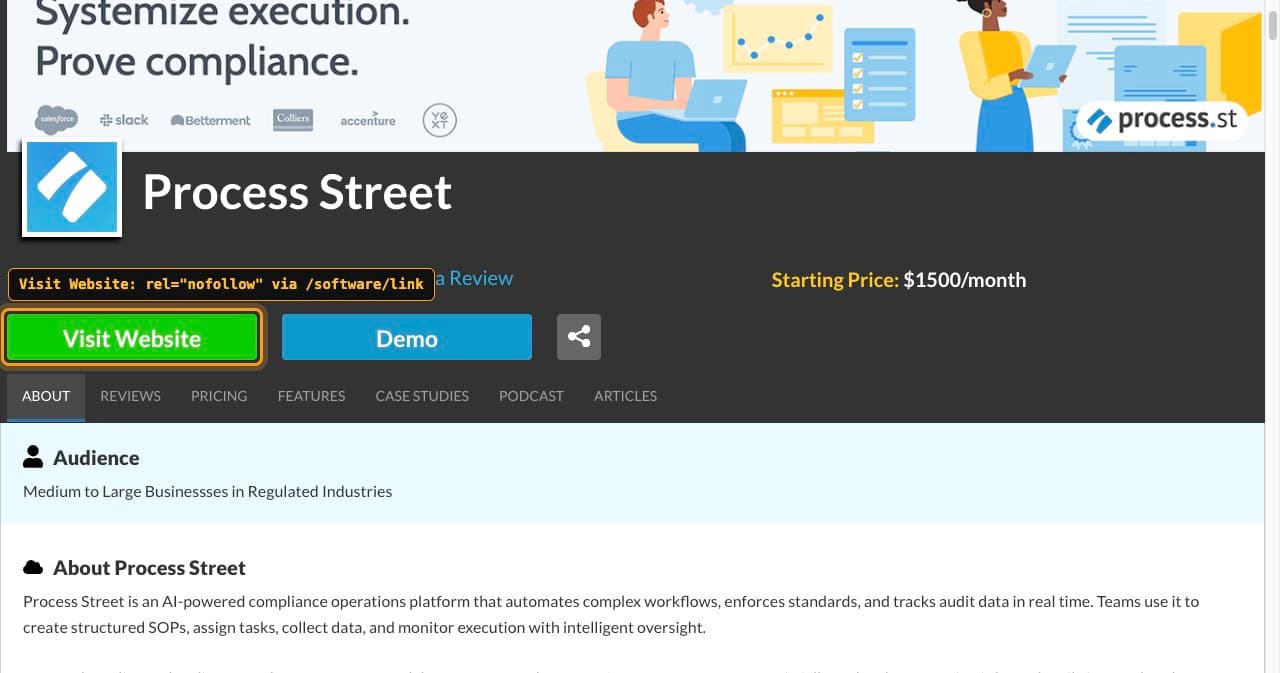Screen dimensions: 1280x673
Task: Click the Betterment logo in banner
Action: tap(211, 120)
